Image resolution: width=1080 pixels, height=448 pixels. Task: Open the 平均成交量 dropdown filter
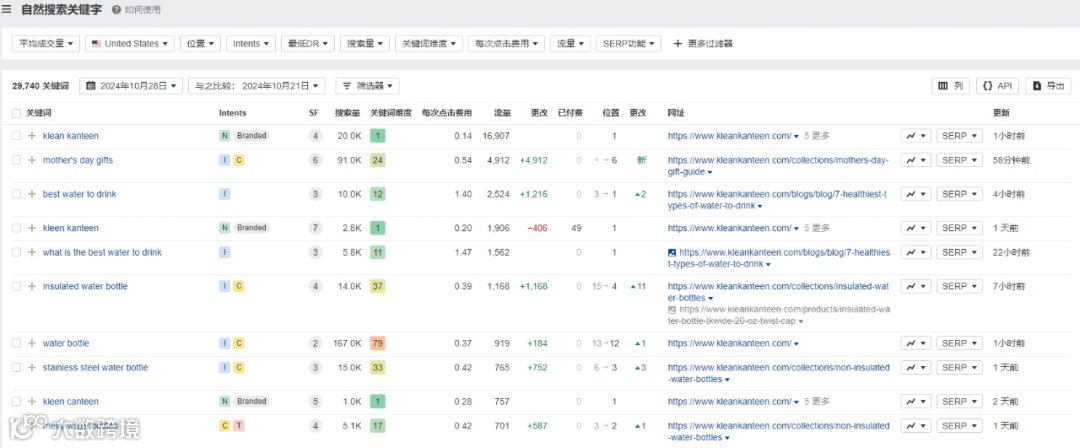(x=46, y=43)
